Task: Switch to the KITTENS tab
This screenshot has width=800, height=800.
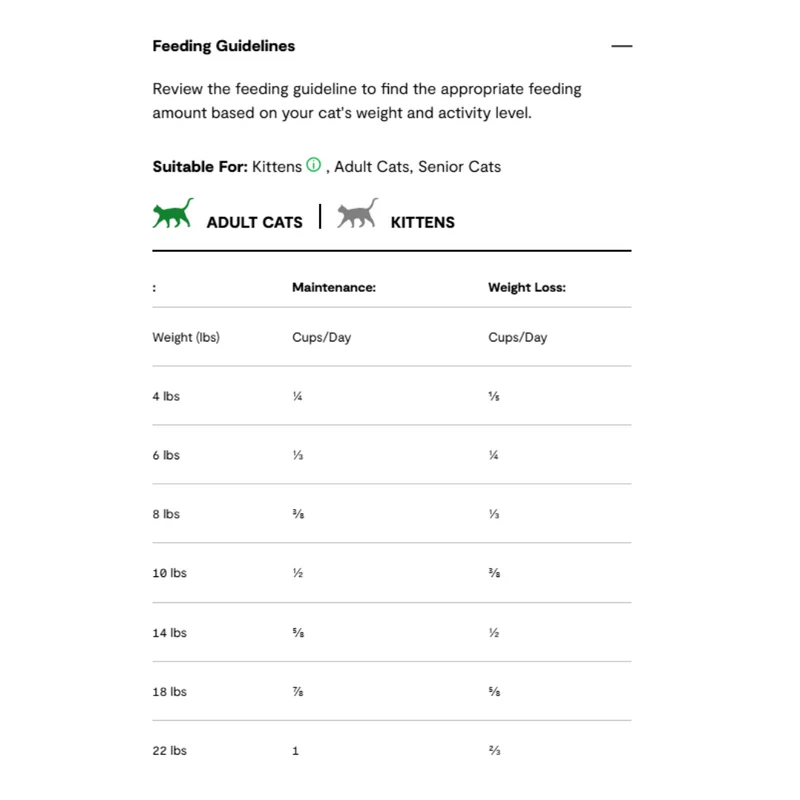Action: (x=422, y=222)
